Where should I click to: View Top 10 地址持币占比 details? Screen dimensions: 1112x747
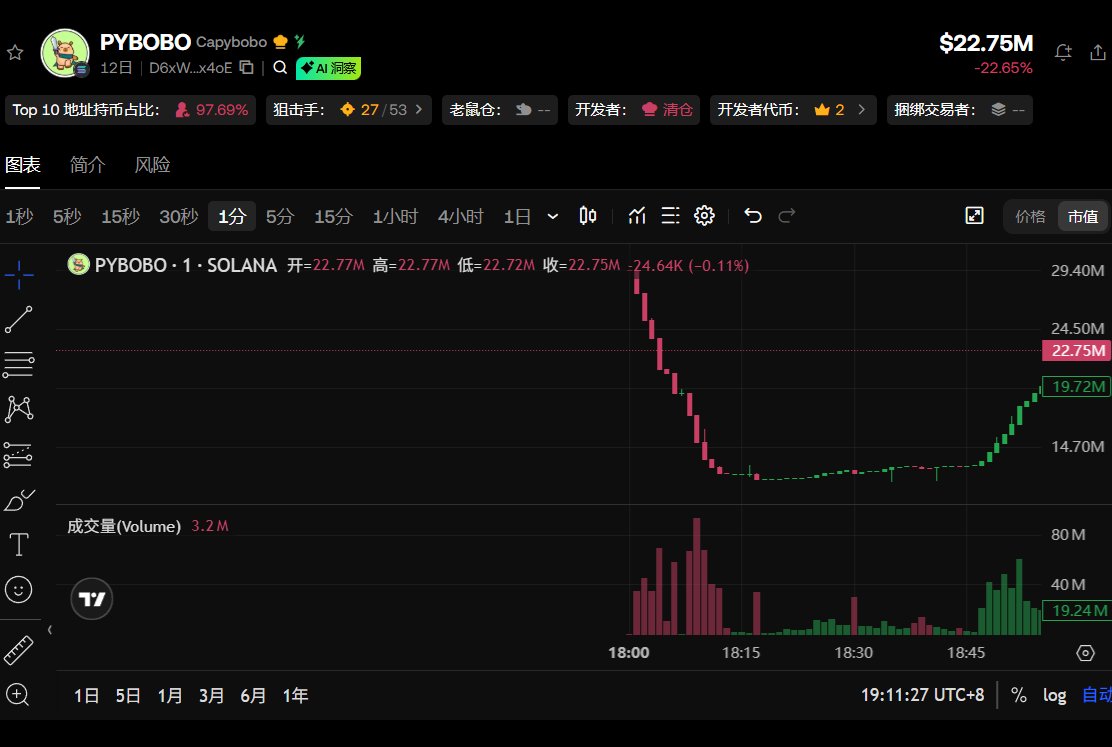pos(130,110)
